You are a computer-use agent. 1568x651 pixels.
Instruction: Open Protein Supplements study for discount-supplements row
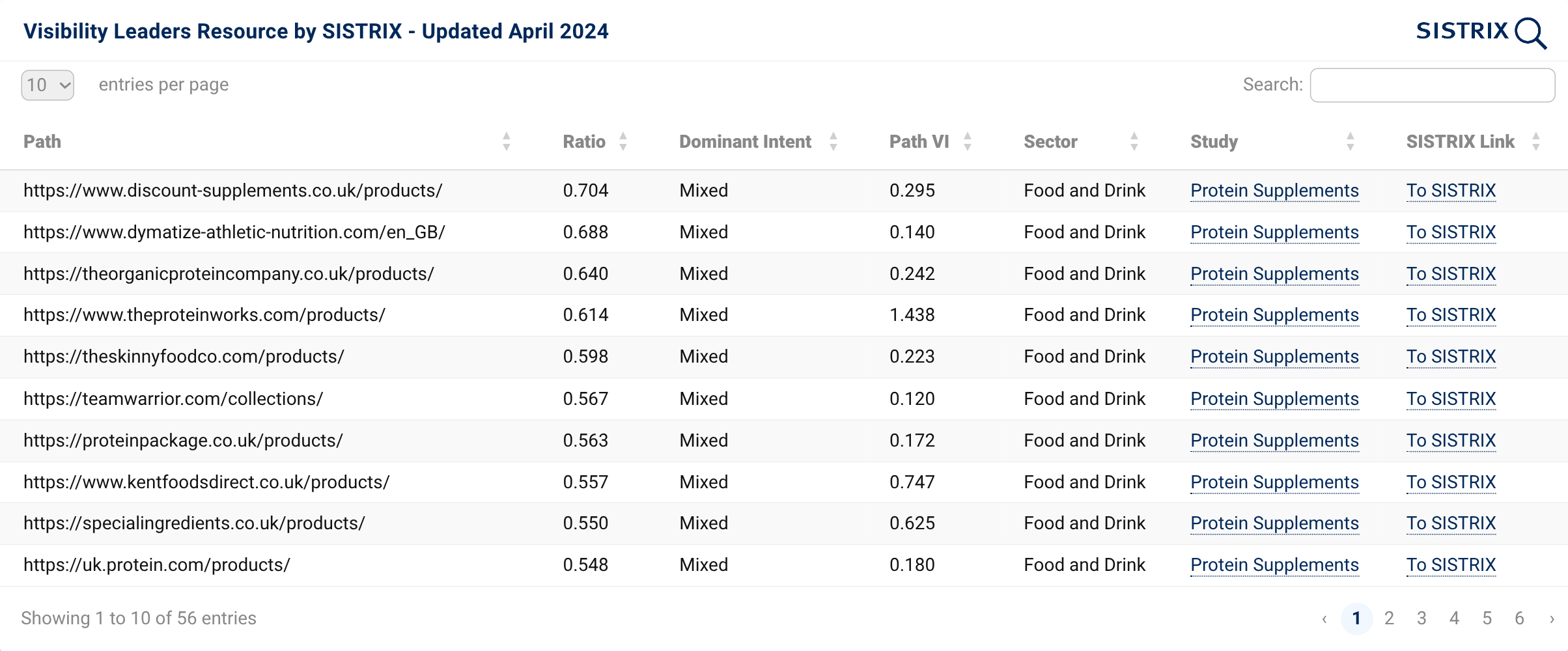pos(1274,191)
